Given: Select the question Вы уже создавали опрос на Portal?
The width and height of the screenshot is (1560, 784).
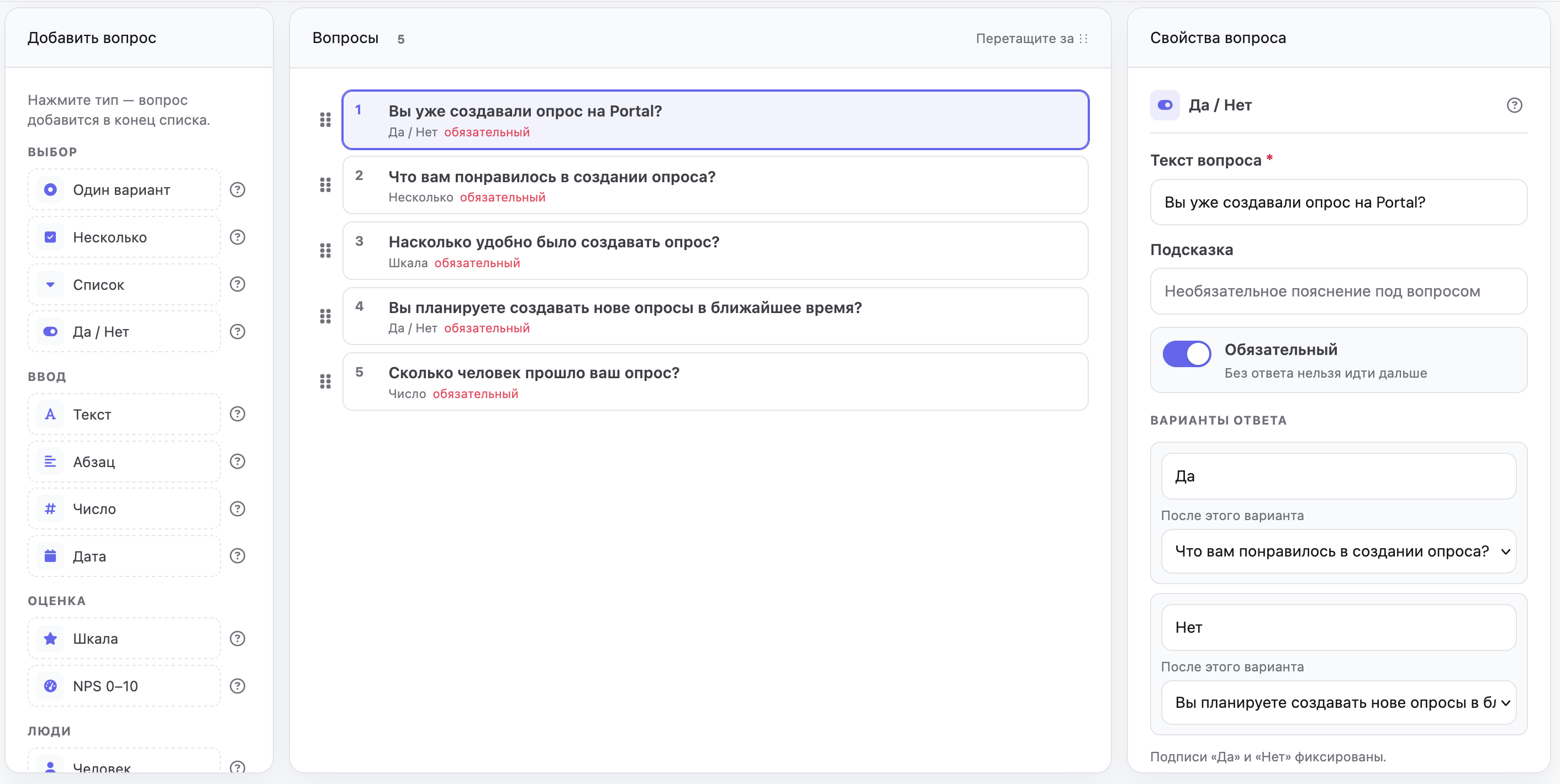Looking at the screenshot, I should [x=715, y=120].
